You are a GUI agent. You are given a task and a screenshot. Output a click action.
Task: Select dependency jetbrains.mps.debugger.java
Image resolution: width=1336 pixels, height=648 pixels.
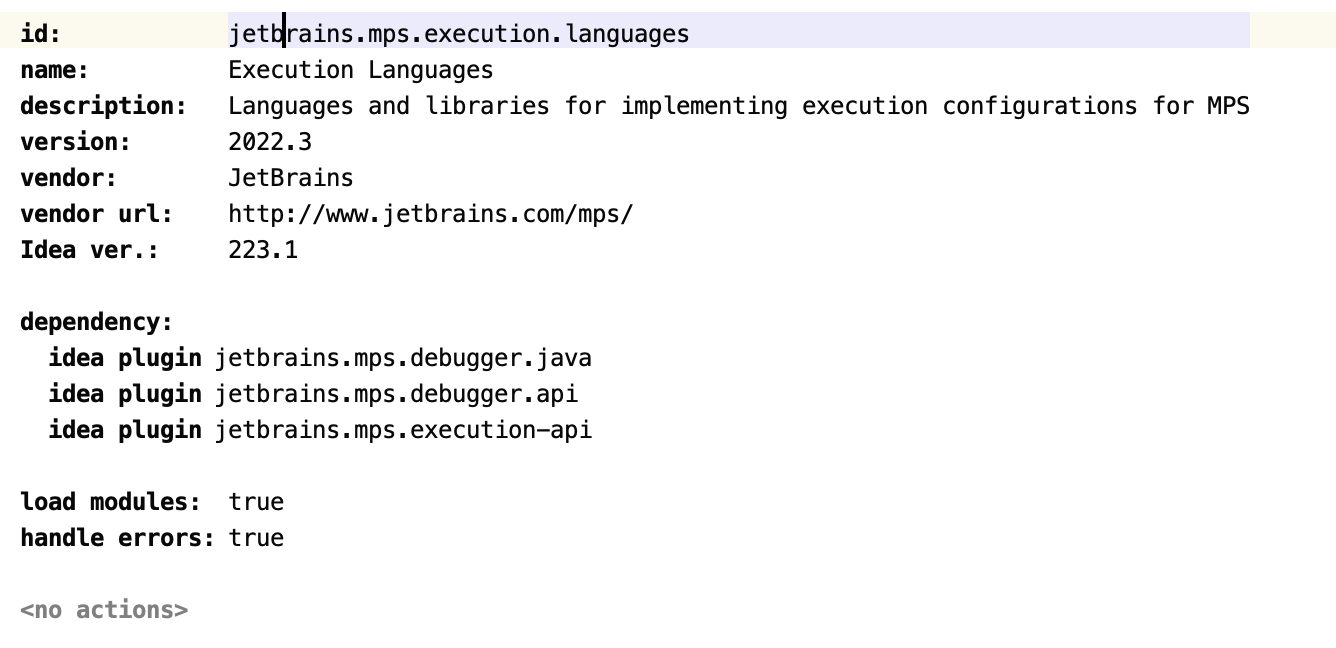coord(403,358)
